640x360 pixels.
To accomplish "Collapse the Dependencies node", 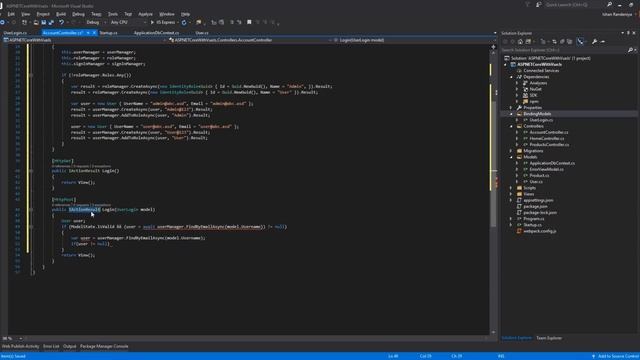I will pyautogui.click(x=511, y=77).
